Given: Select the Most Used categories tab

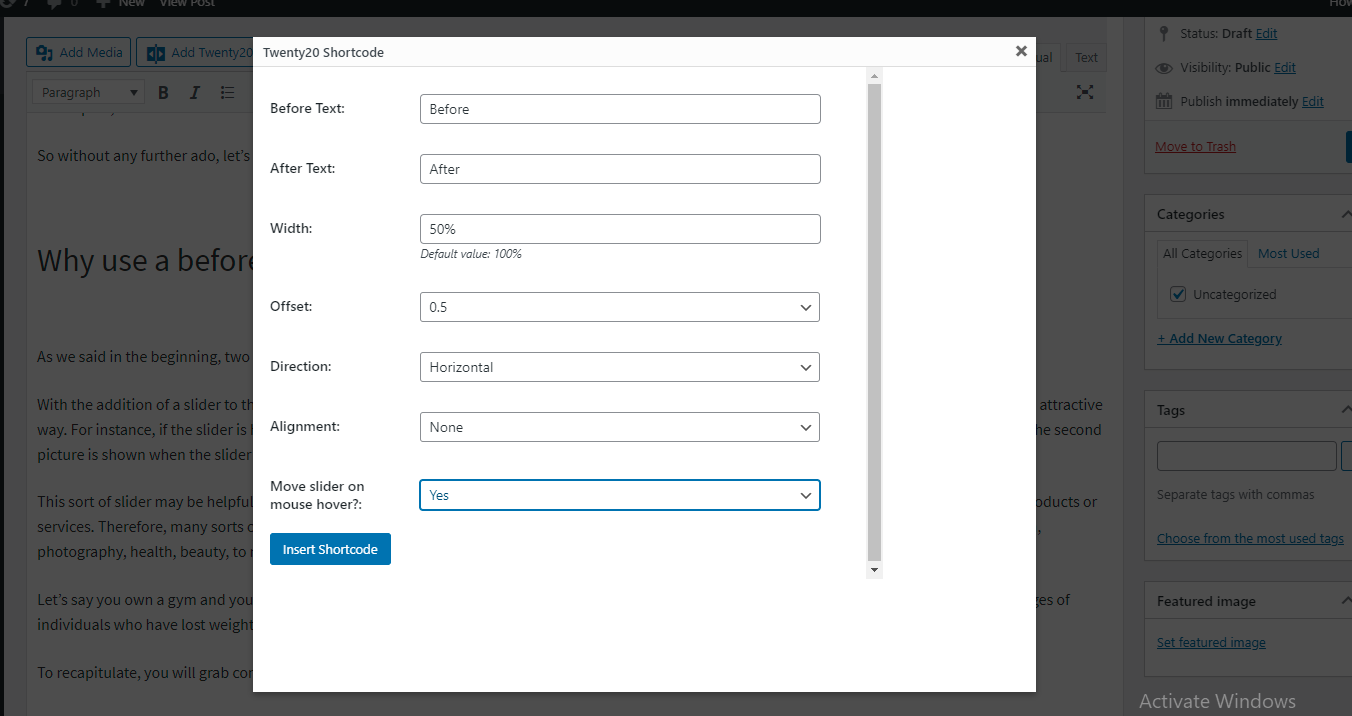Looking at the screenshot, I should (x=1288, y=254).
